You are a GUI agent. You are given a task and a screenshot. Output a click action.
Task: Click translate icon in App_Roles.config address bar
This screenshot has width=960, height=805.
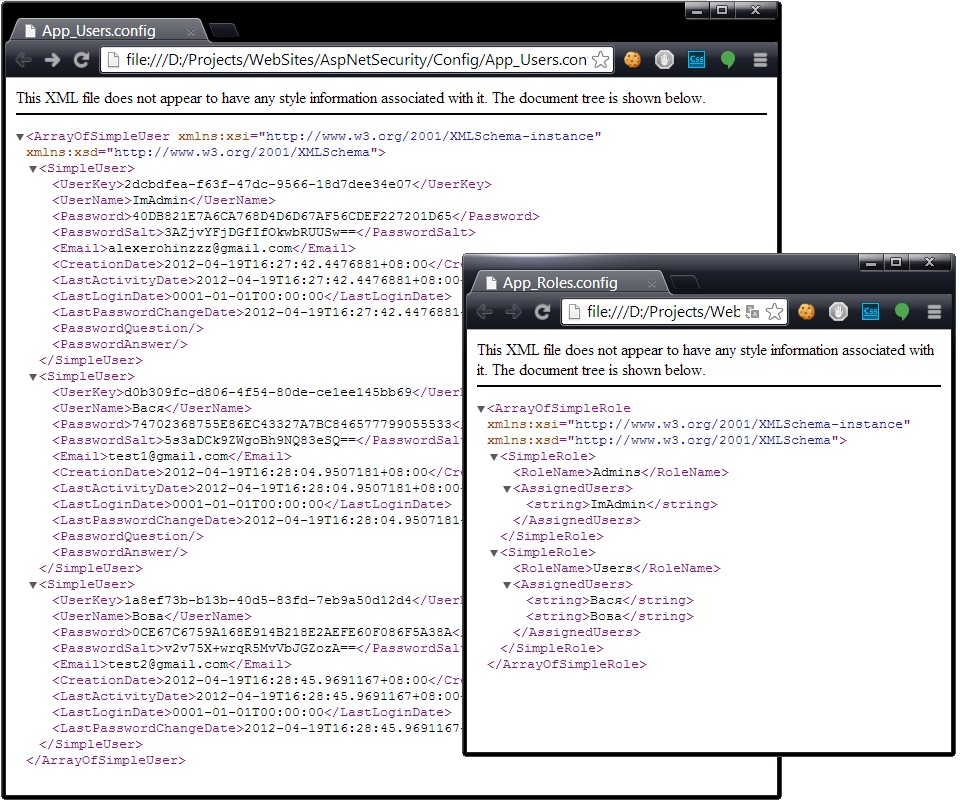752,312
